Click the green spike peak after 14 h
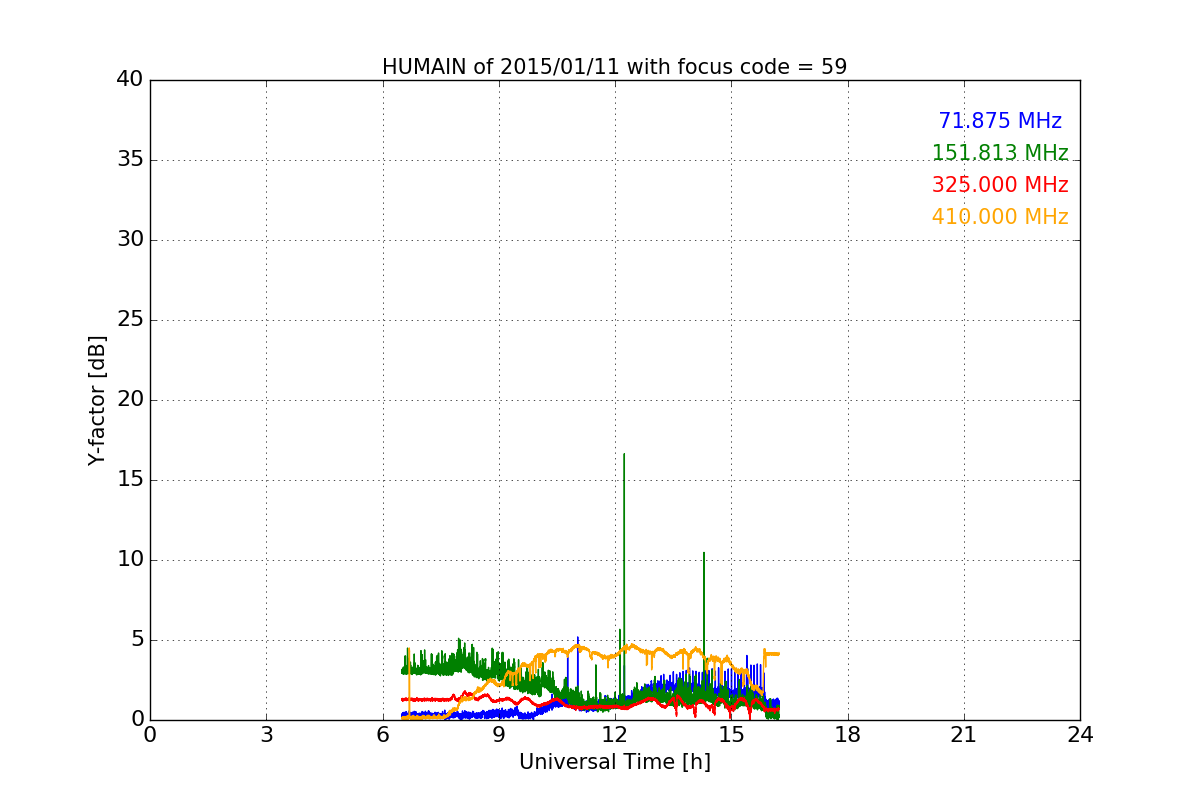This screenshot has height=800, width=1200. 704,554
